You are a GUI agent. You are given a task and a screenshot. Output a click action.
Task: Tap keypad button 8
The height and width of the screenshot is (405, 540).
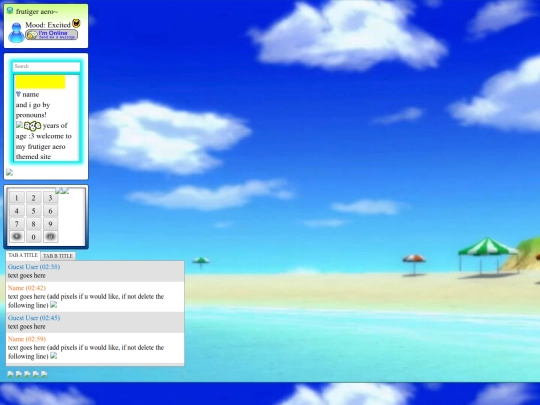33,224
